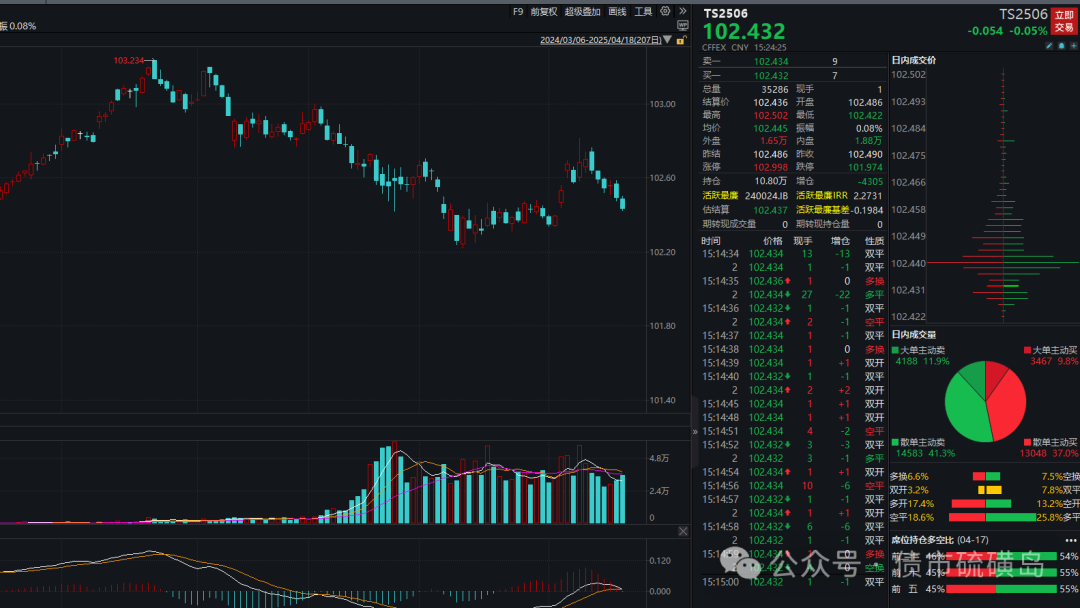The height and width of the screenshot is (608, 1080).
Task: Open the chart settings gear icon
Action: pyautogui.click(x=665, y=11)
